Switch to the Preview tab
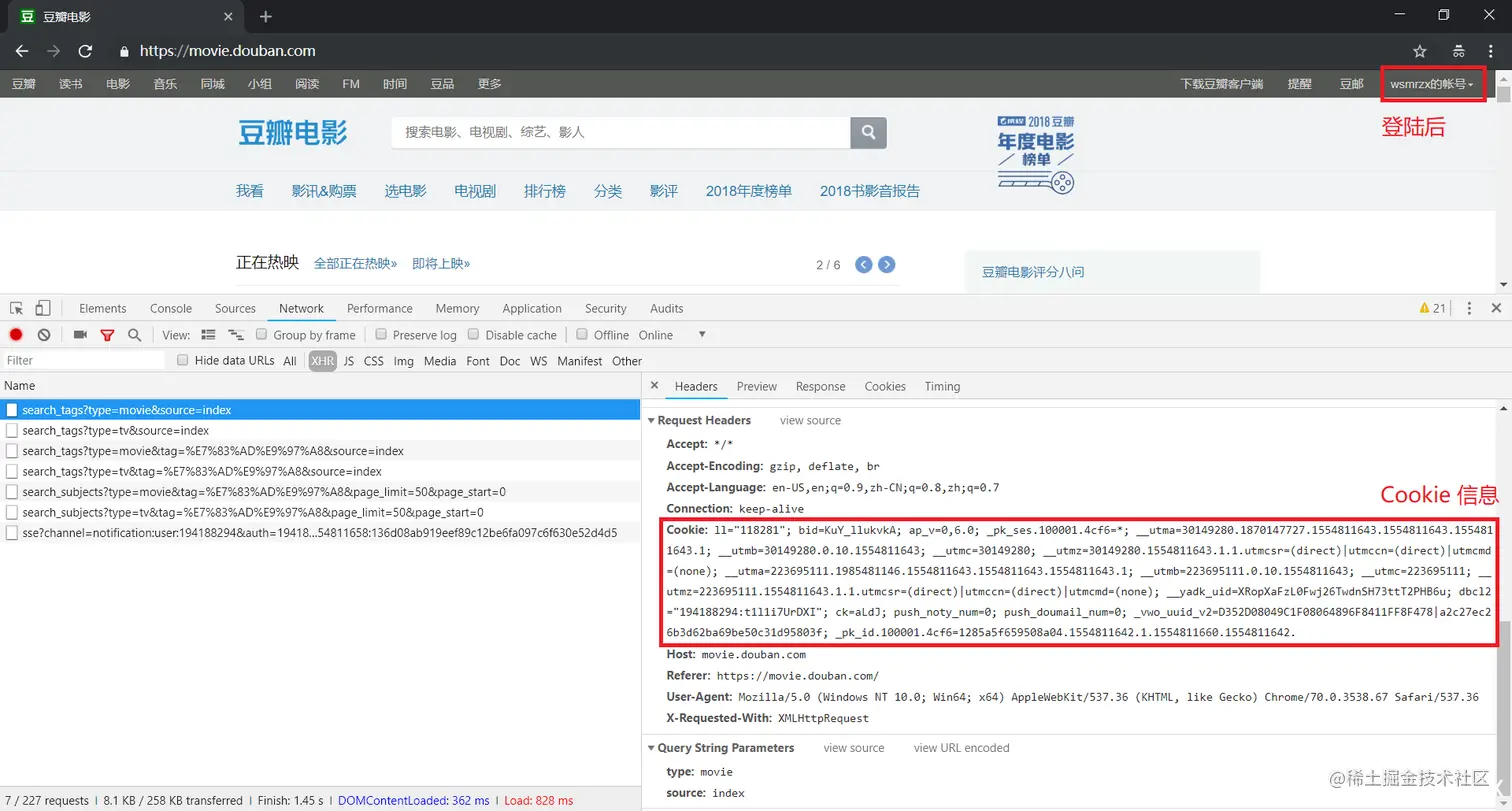1512x811 pixels. [757, 386]
